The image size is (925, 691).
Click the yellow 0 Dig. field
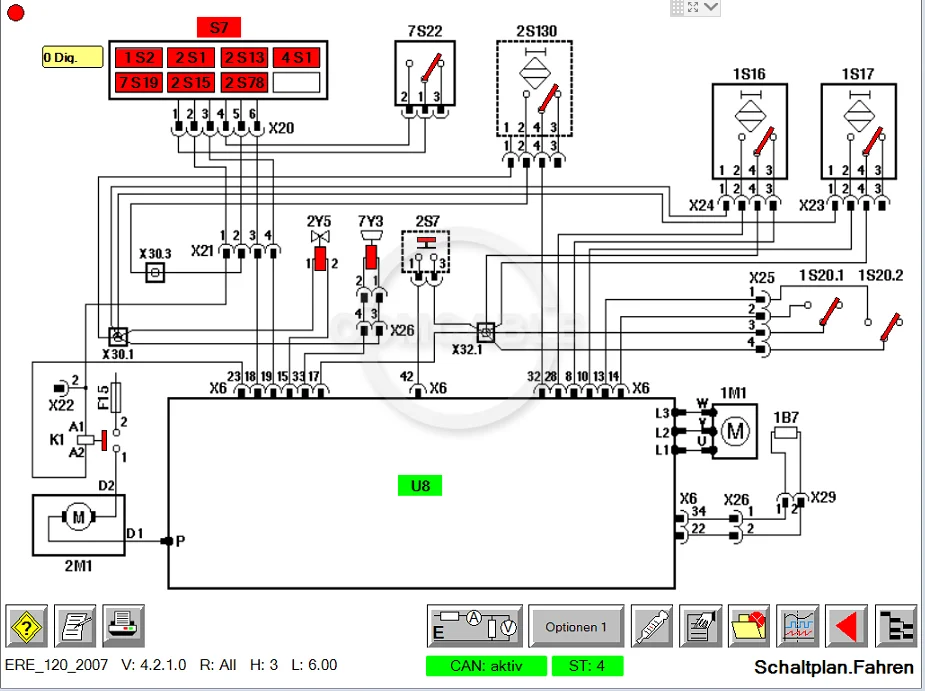coord(73,57)
